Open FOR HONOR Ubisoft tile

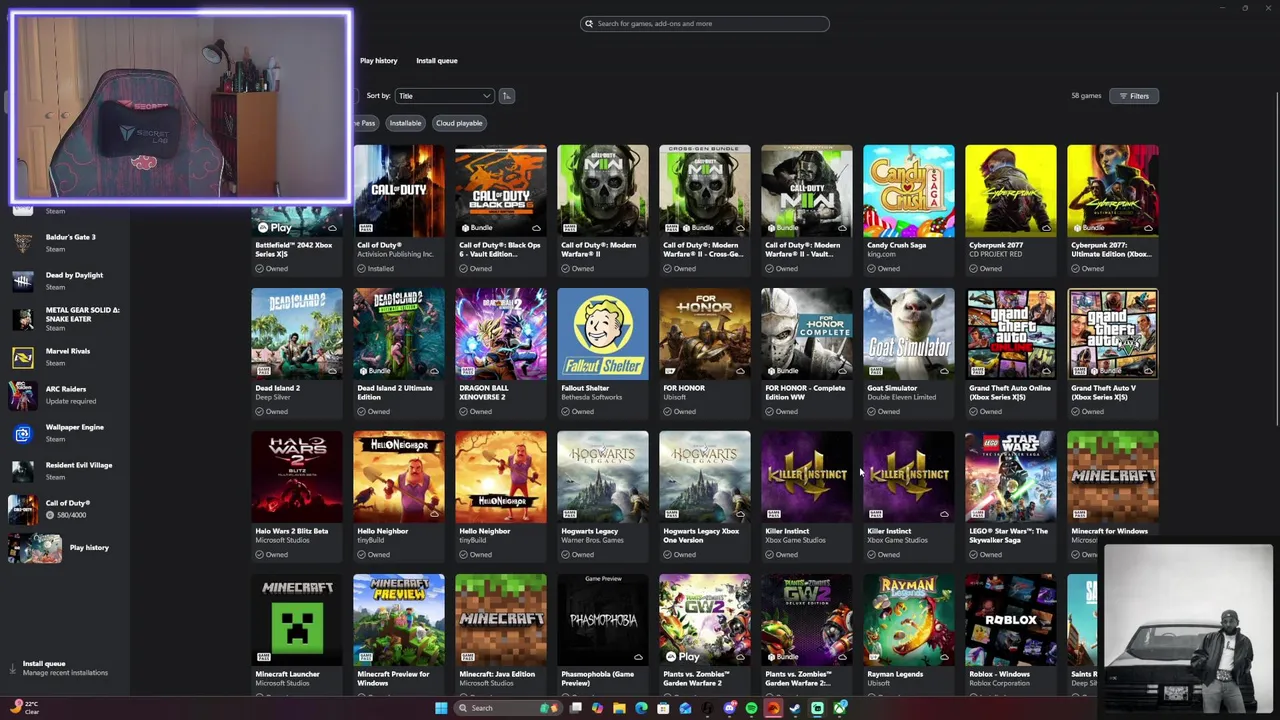705,352
